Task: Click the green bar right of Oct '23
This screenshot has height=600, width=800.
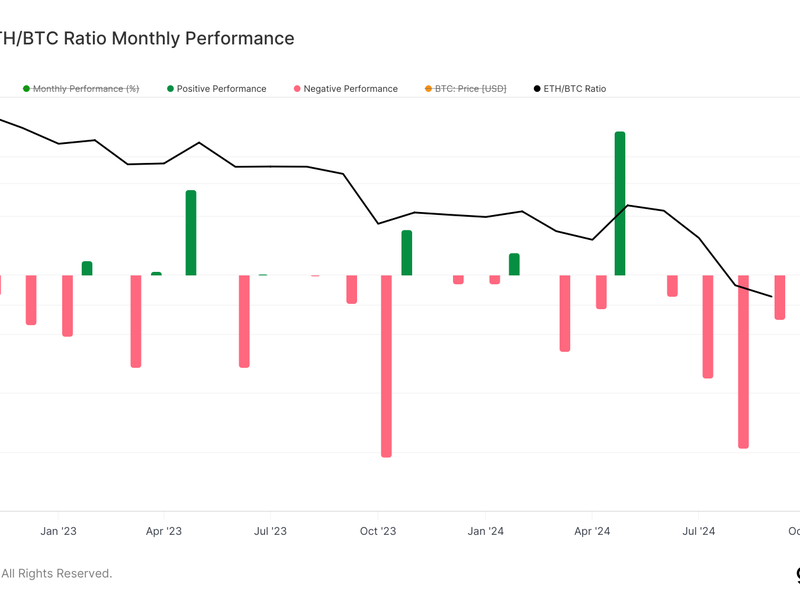Action: [407, 252]
